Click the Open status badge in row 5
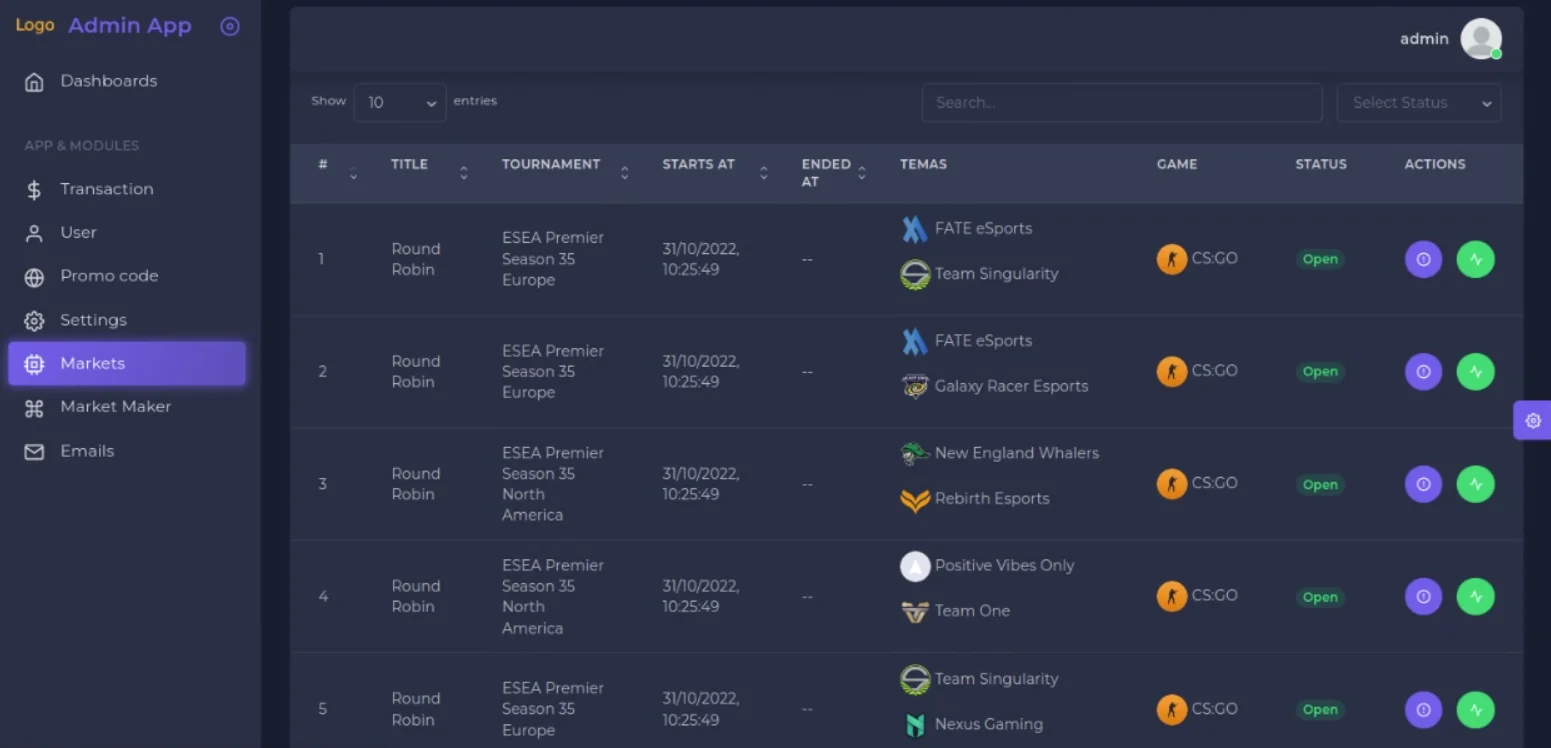Image resolution: width=1551 pixels, height=748 pixels. coord(1319,710)
